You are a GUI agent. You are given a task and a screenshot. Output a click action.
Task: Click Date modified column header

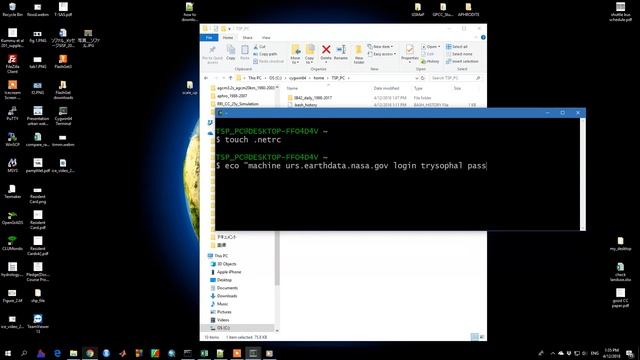pos(386,88)
